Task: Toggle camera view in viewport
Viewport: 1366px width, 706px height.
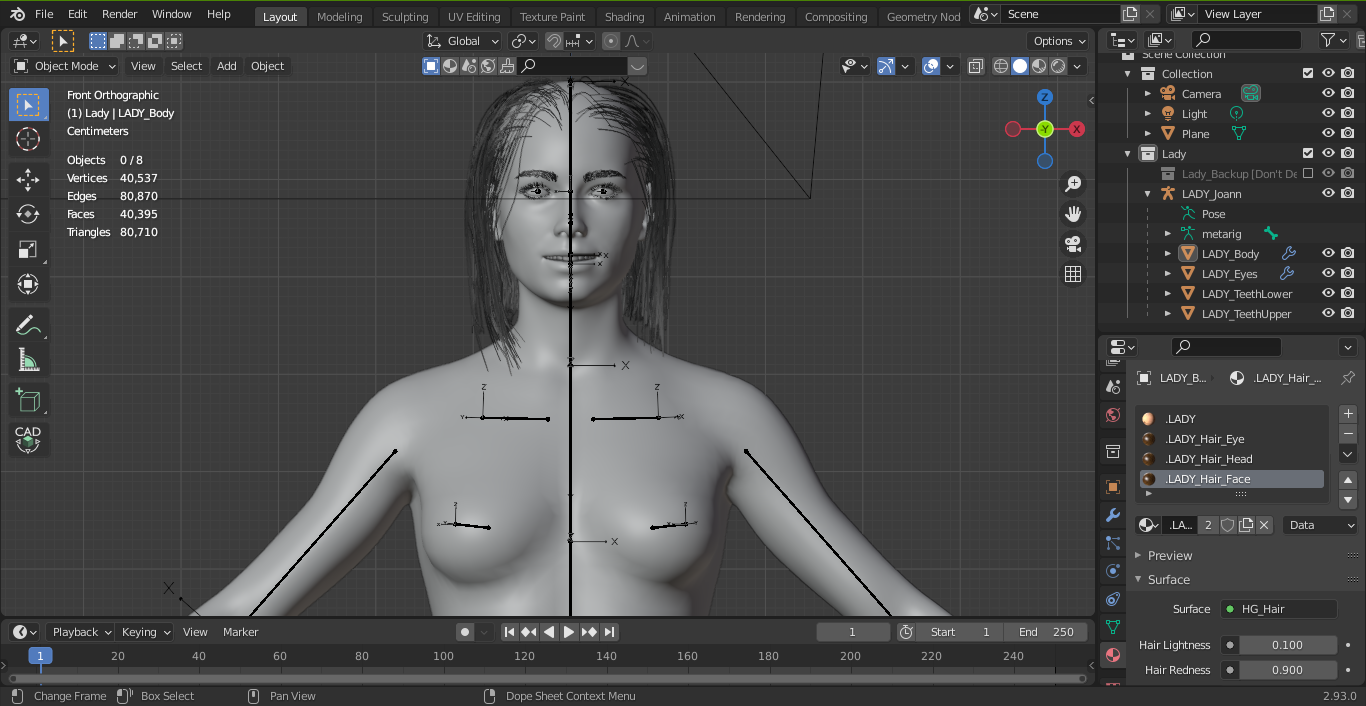Action: (1073, 244)
